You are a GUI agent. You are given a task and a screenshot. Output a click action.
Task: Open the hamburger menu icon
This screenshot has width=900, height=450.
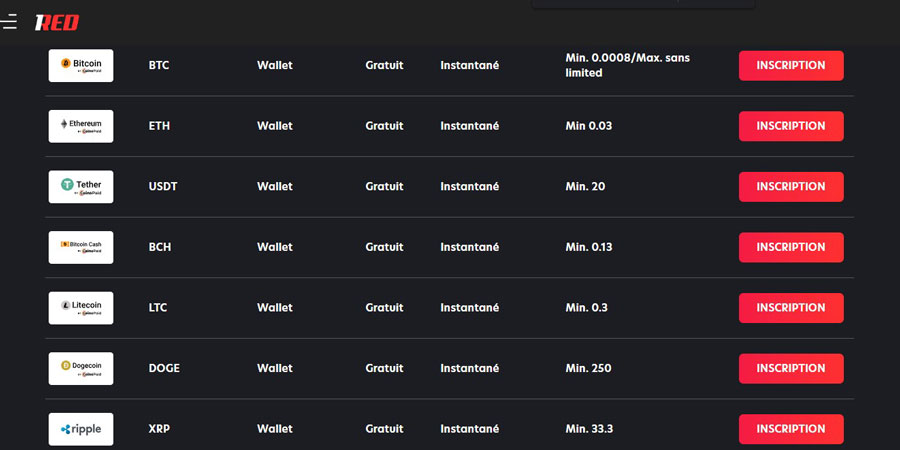pos(9,22)
